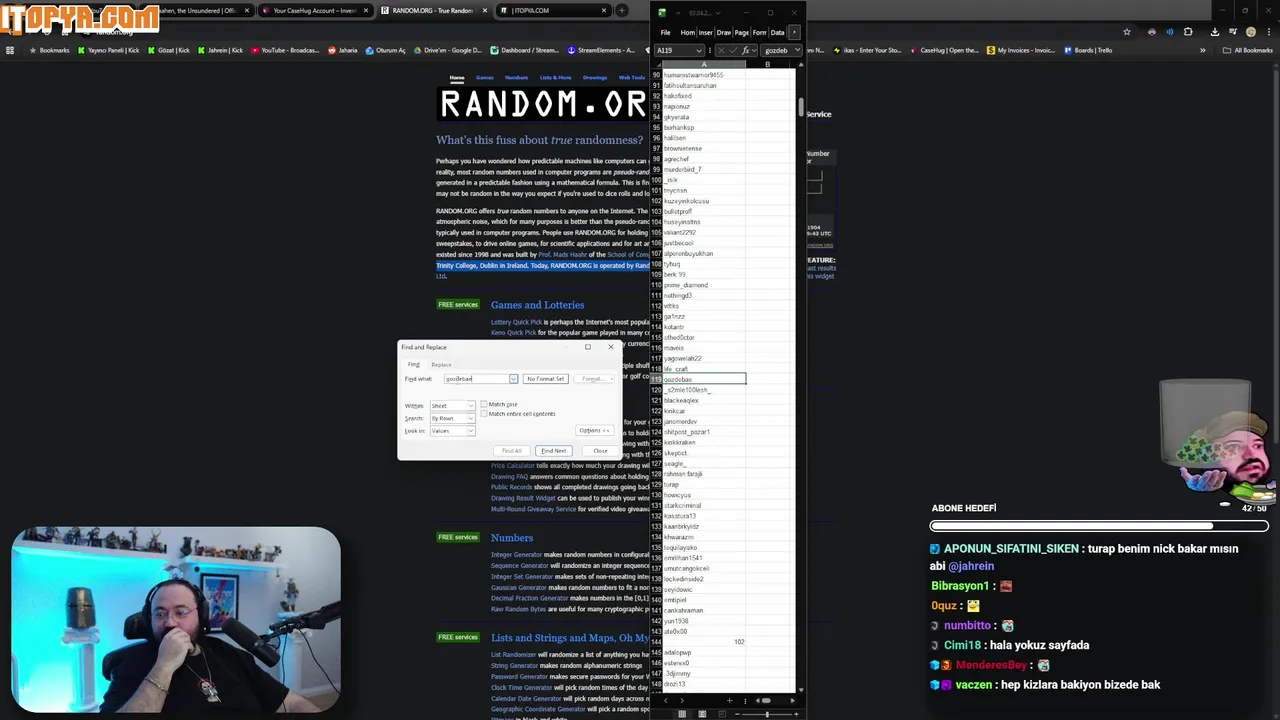
Task: Open Excel Insert ribbon tab
Action: (x=705, y=32)
